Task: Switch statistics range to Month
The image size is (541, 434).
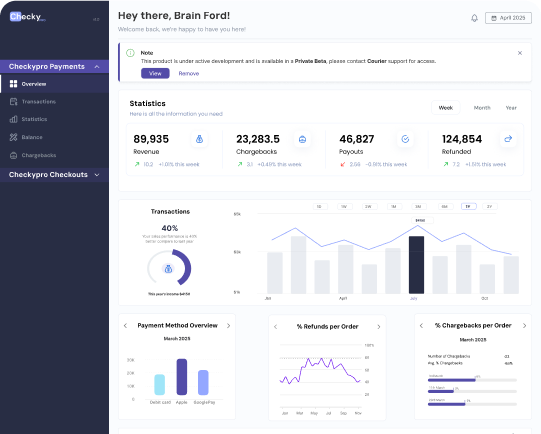Action: point(482,108)
